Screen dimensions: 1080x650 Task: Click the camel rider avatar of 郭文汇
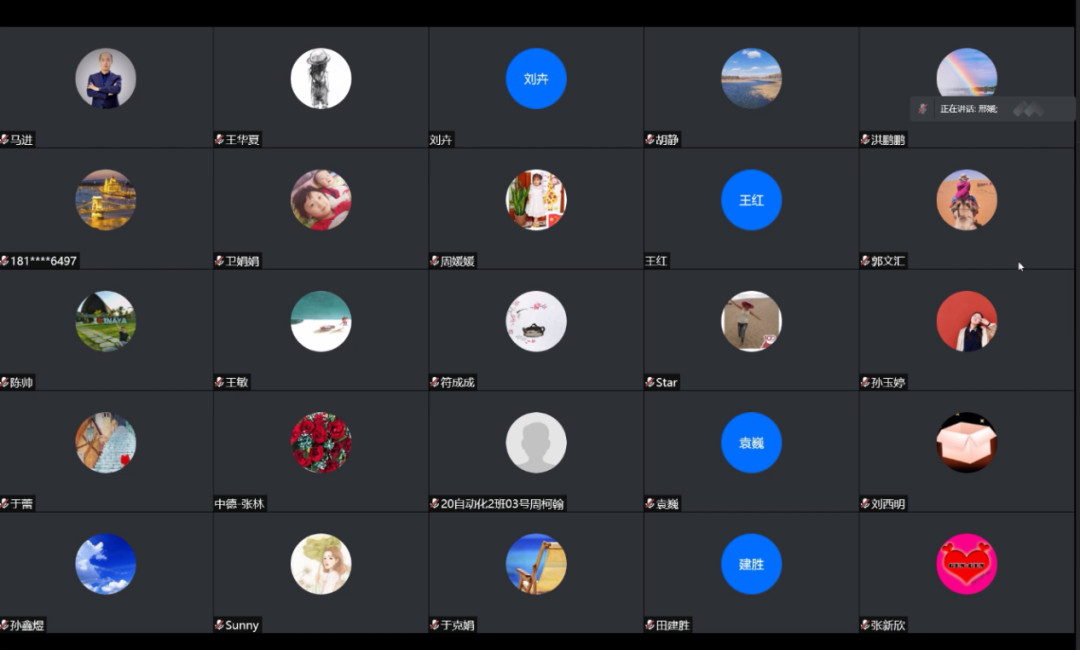(x=966, y=200)
